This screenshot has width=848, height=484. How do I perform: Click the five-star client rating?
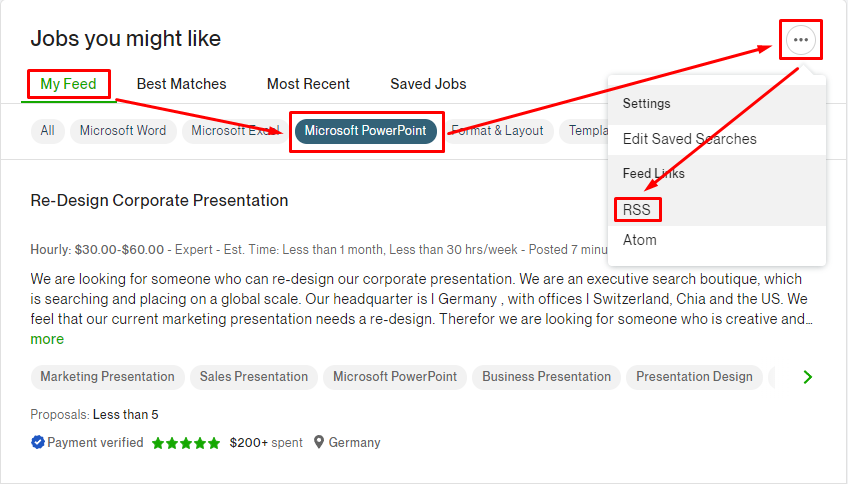point(186,443)
